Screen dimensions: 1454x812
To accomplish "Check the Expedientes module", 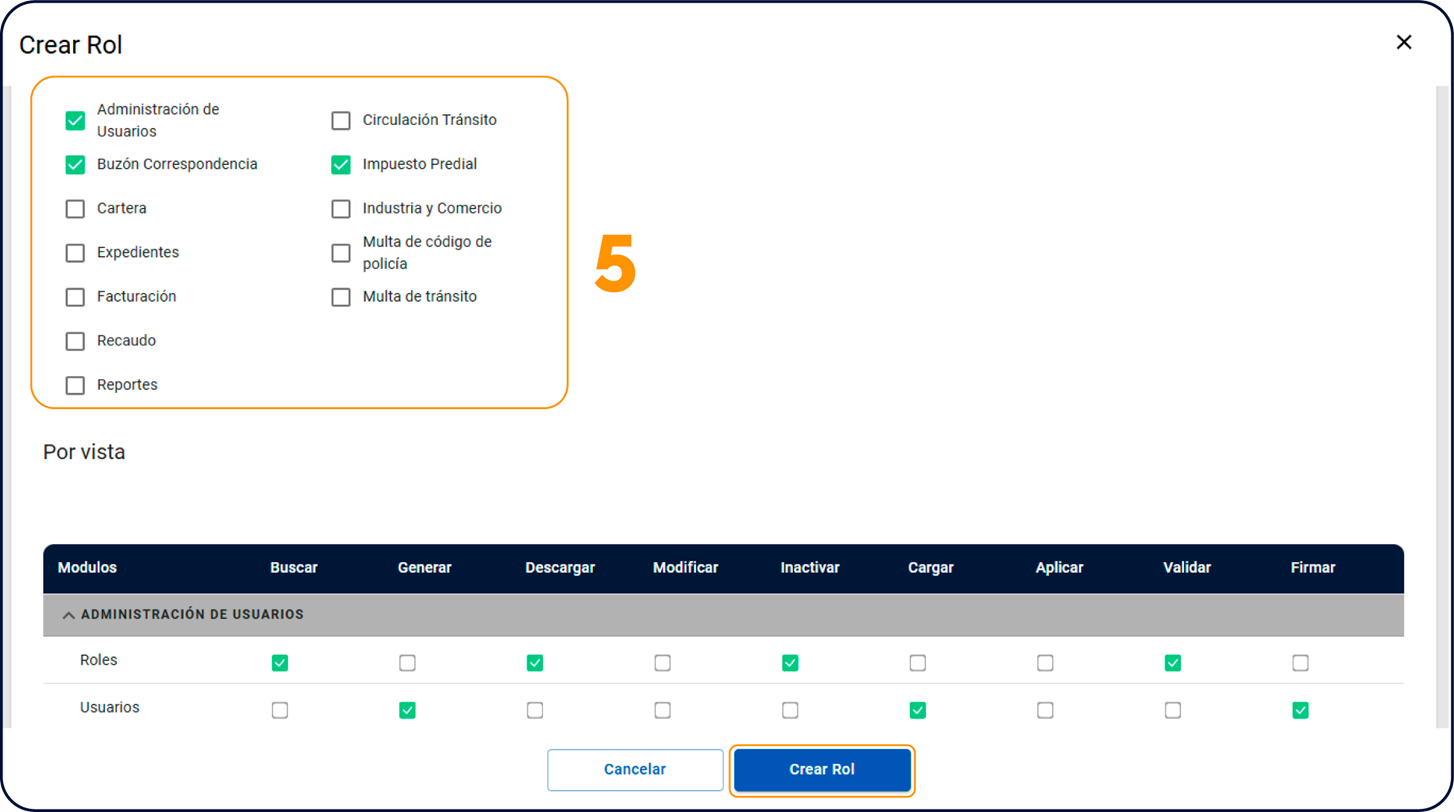I will coord(75,253).
